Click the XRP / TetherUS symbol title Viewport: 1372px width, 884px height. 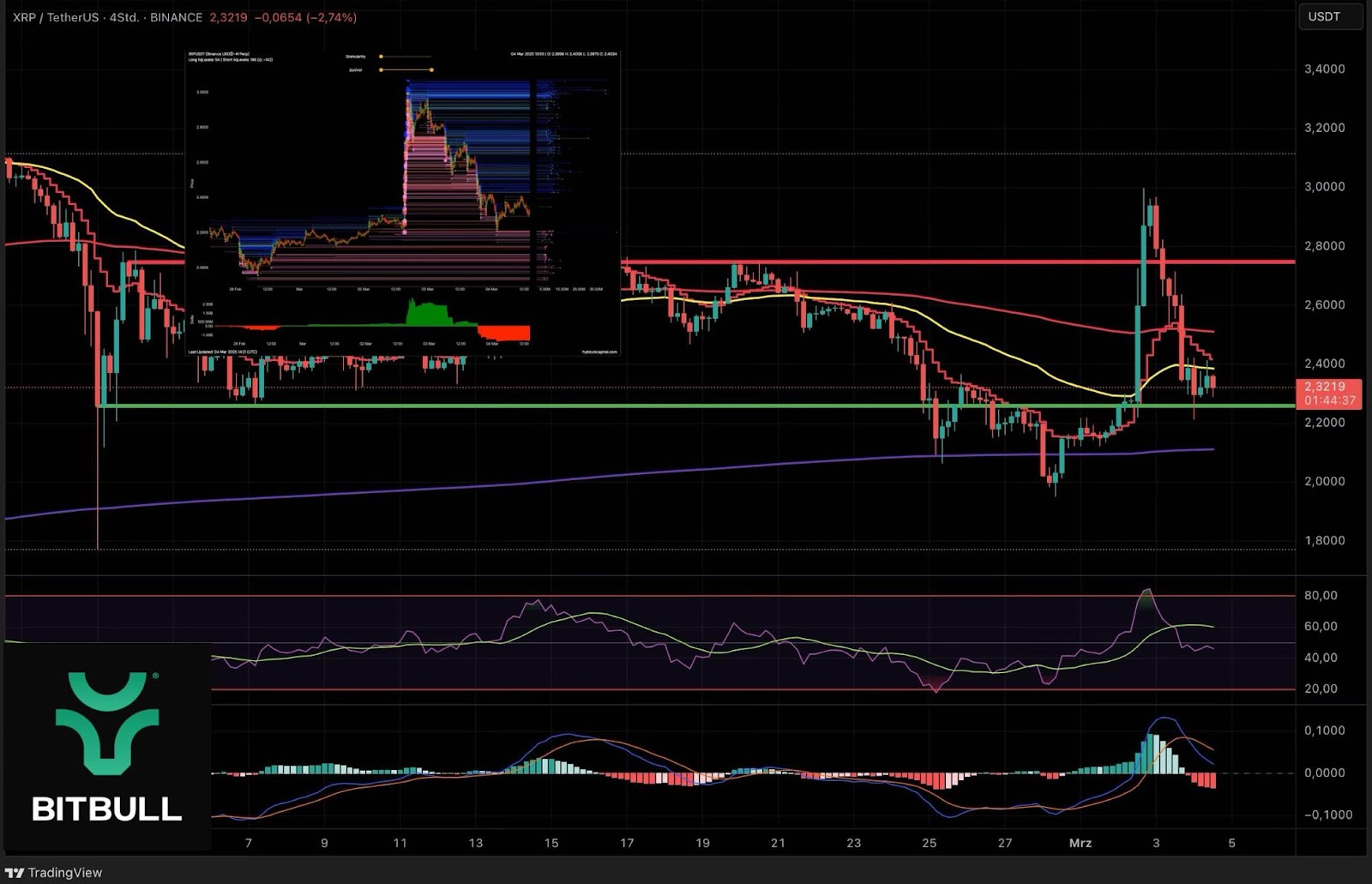pyautogui.click(x=56, y=17)
